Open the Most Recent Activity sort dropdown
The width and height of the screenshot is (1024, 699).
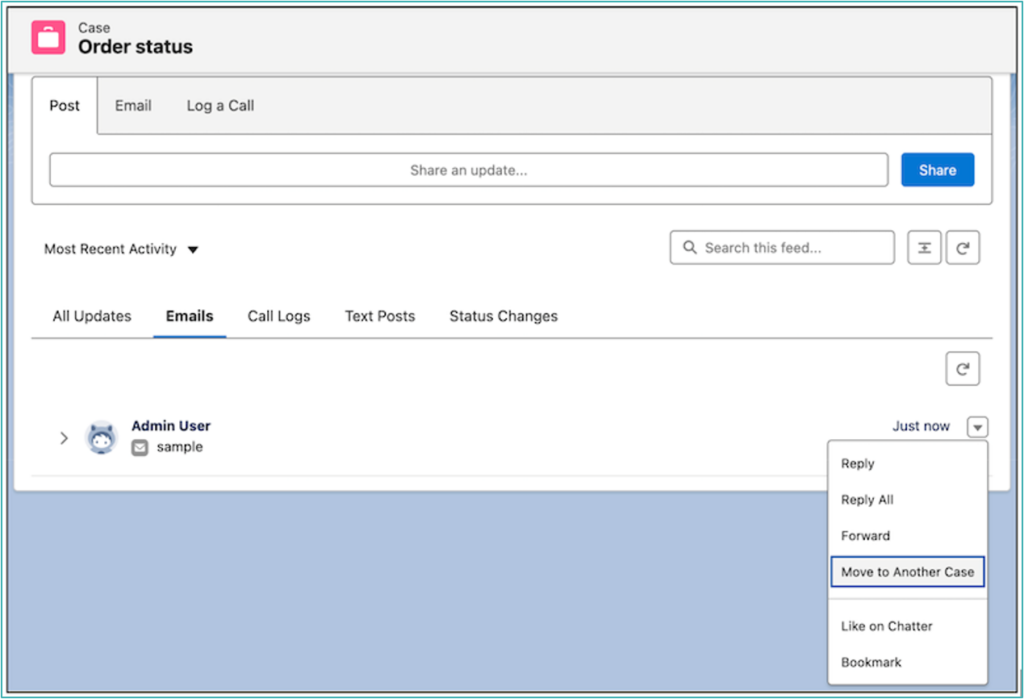(x=121, y=249)
